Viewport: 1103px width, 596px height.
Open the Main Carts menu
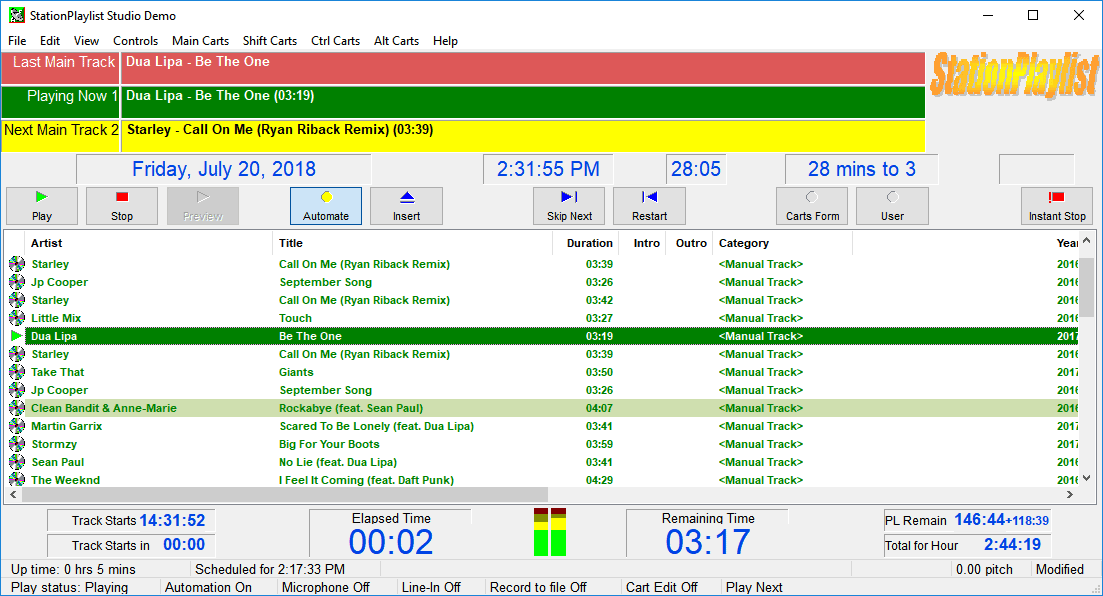[200, 41]
